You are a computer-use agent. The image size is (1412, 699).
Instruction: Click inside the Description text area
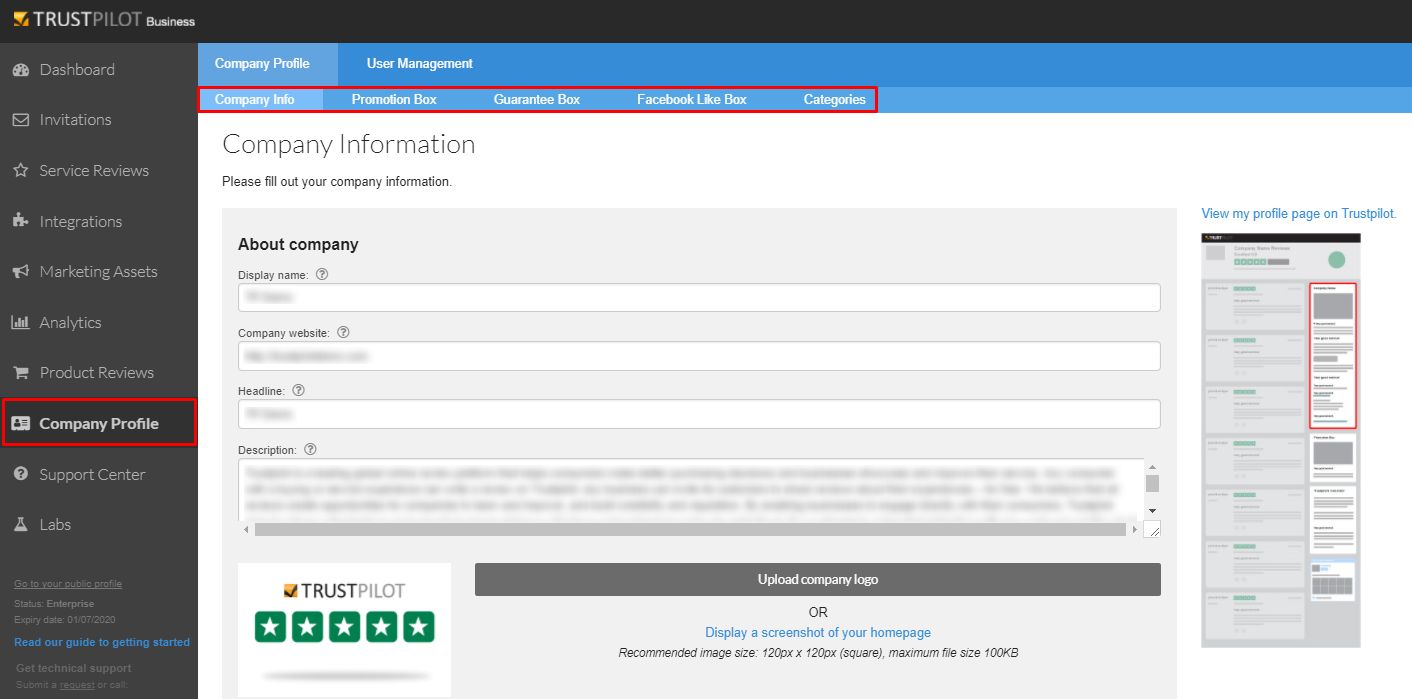[691, 489]
